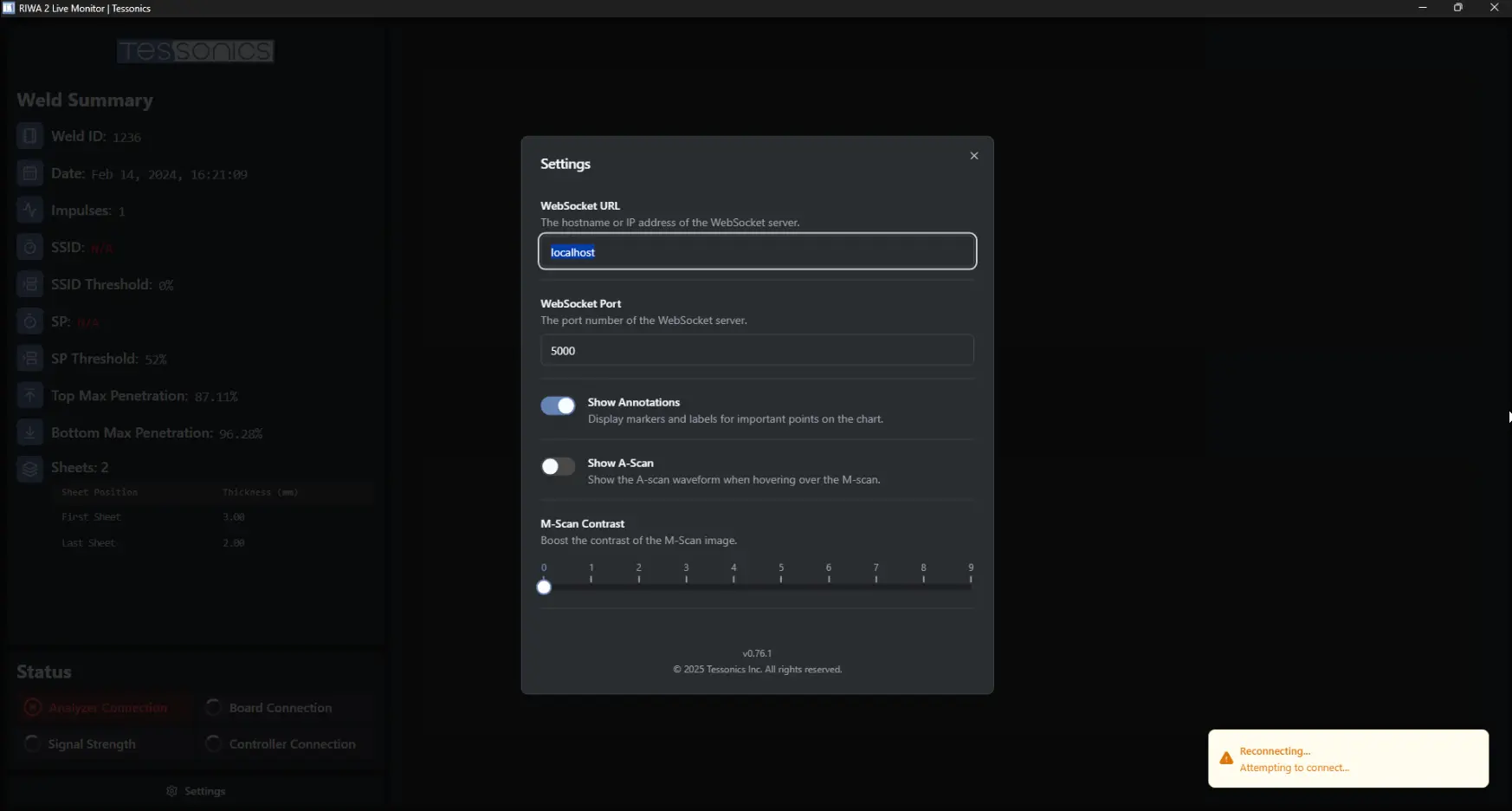Click the Controller Connection status indicator
Screen dimensions: 1512x811
coord(213,744)
